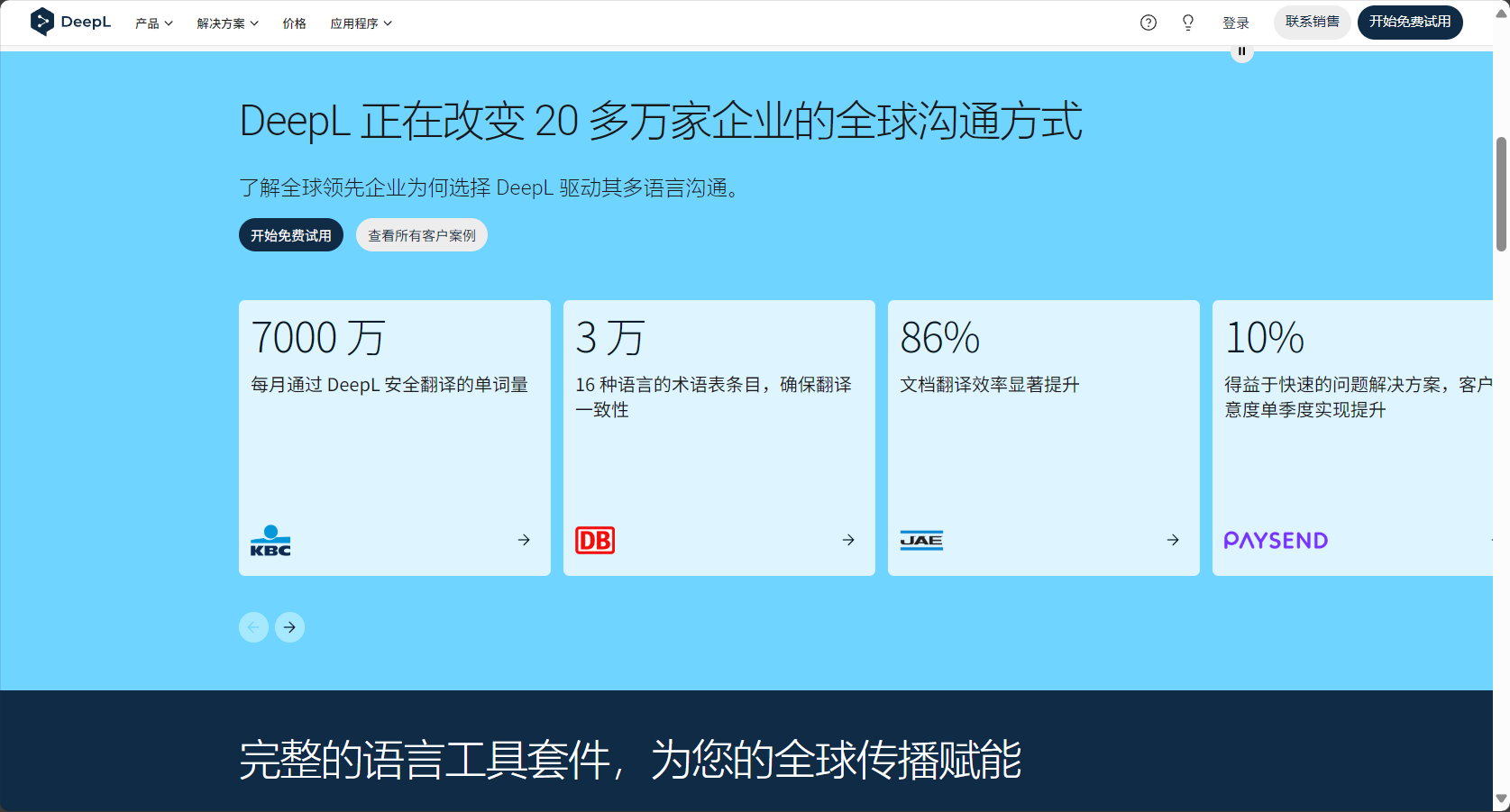Open the 价格 menu item

point(294,23)
